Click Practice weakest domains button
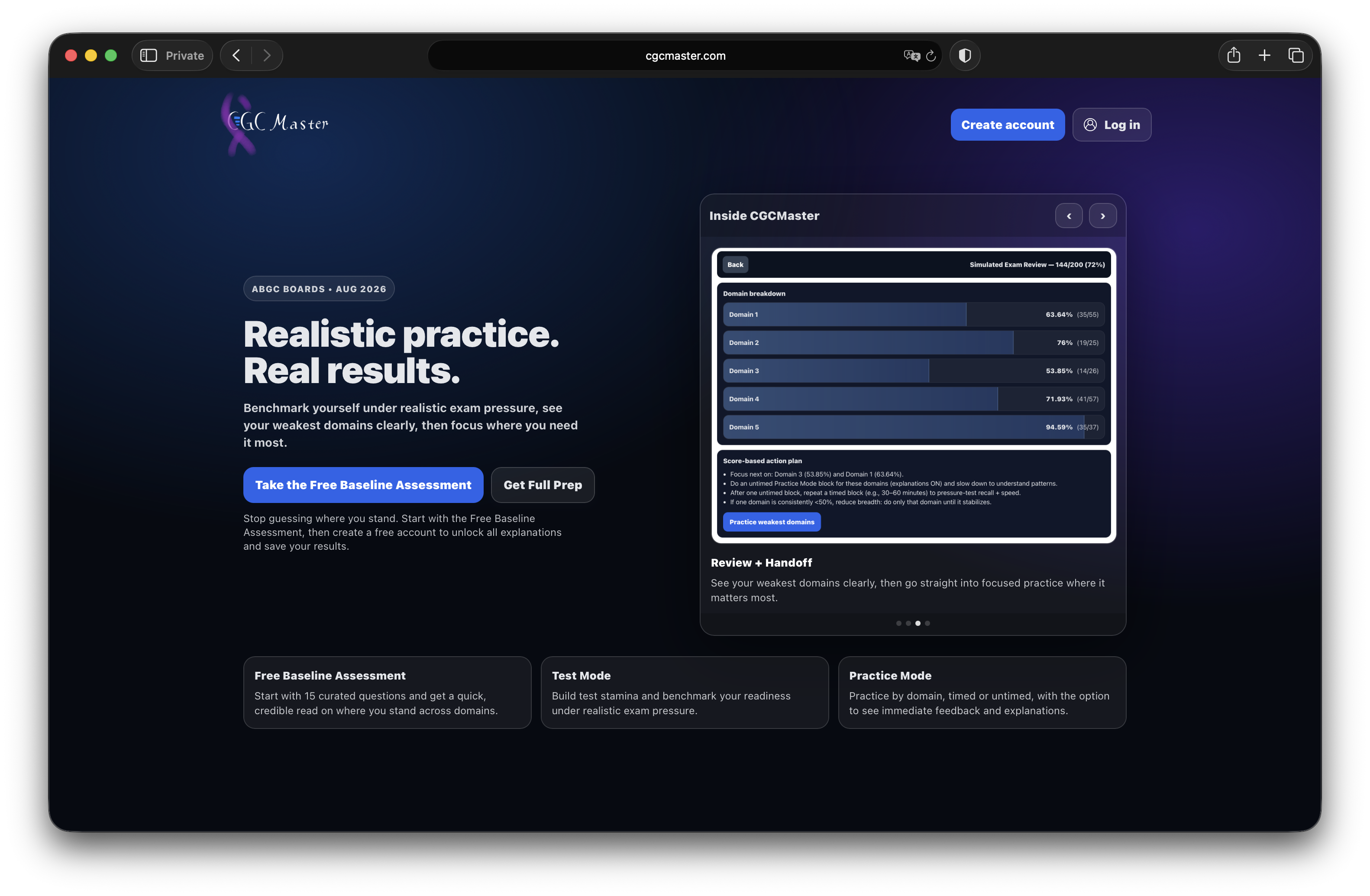The image size is (1370, 896). 771,522
